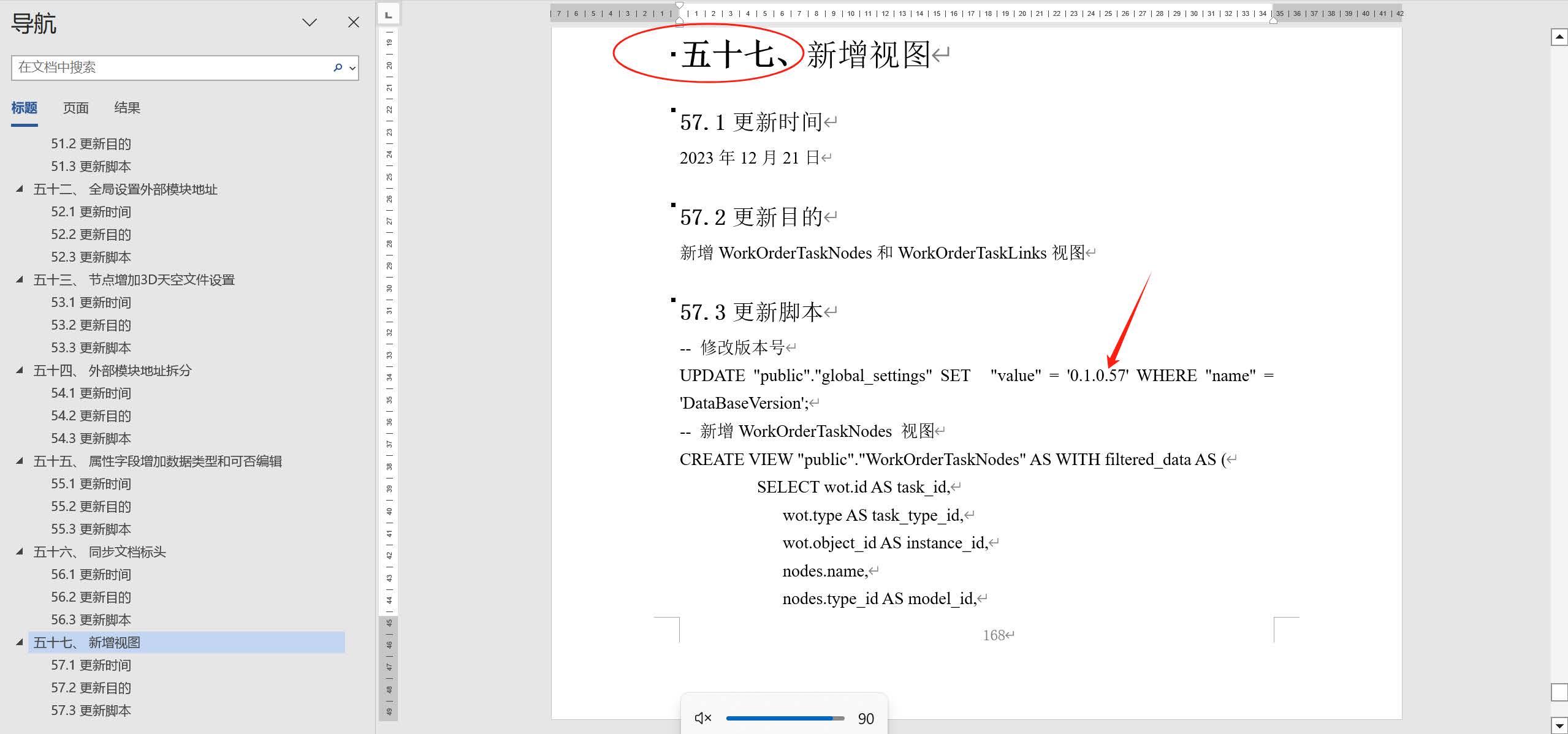
Task: Mute volume via speaker icon
Action: coord(702,718)
